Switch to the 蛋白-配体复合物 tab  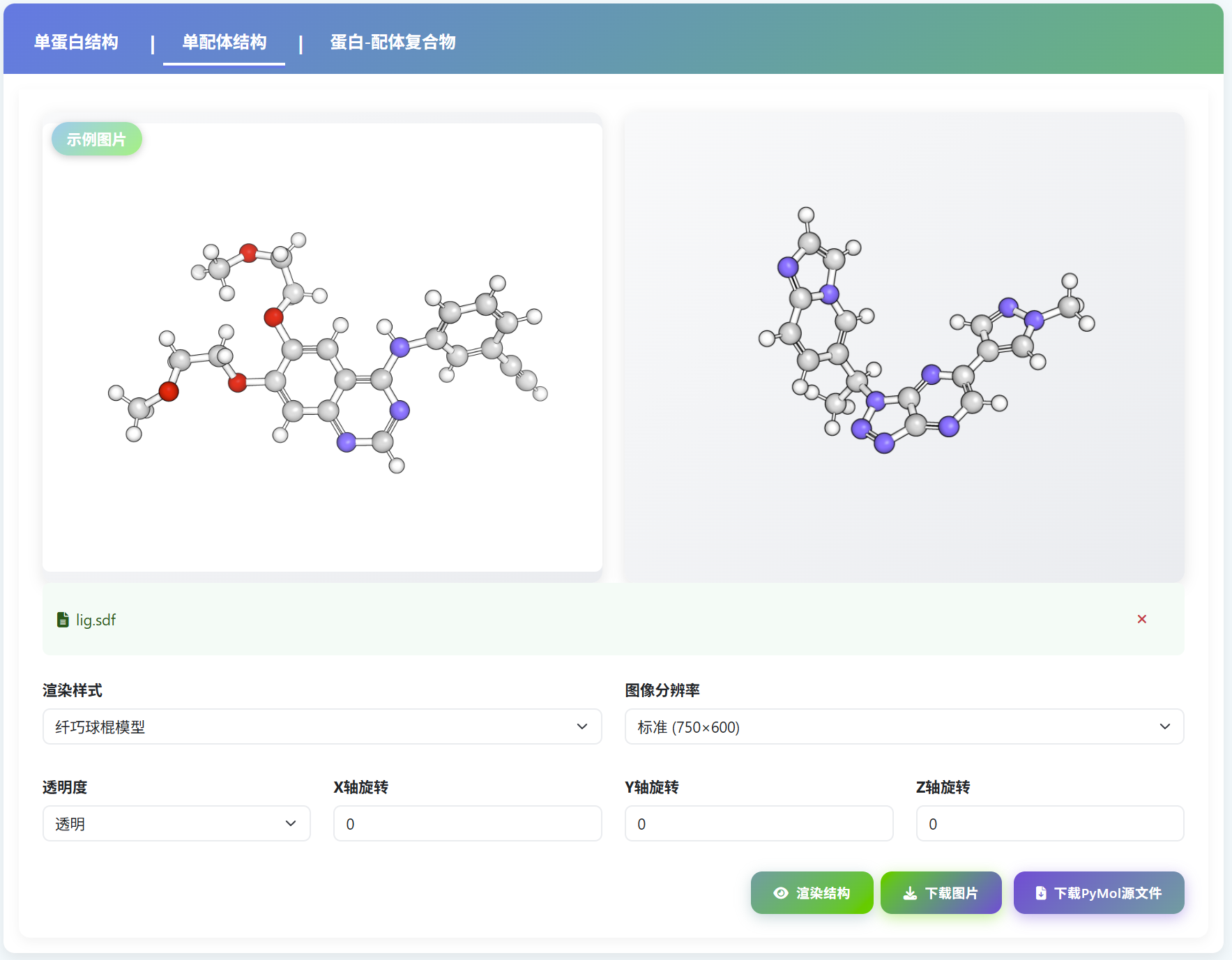point(393,43)
